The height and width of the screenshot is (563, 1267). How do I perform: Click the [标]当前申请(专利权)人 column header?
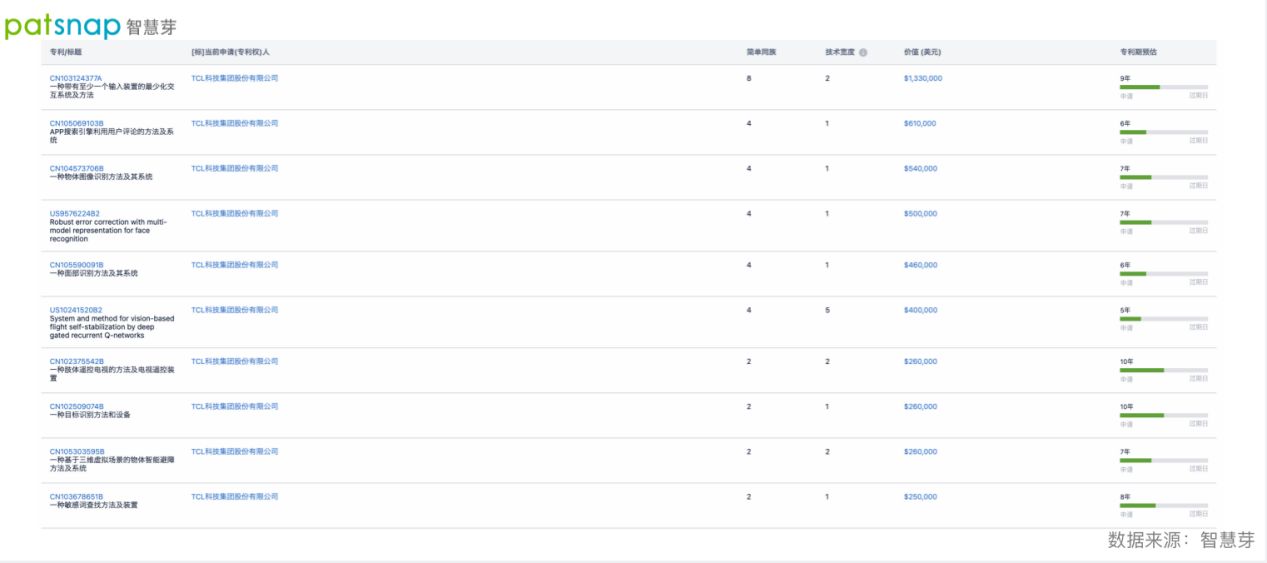[x=230, y=52]
